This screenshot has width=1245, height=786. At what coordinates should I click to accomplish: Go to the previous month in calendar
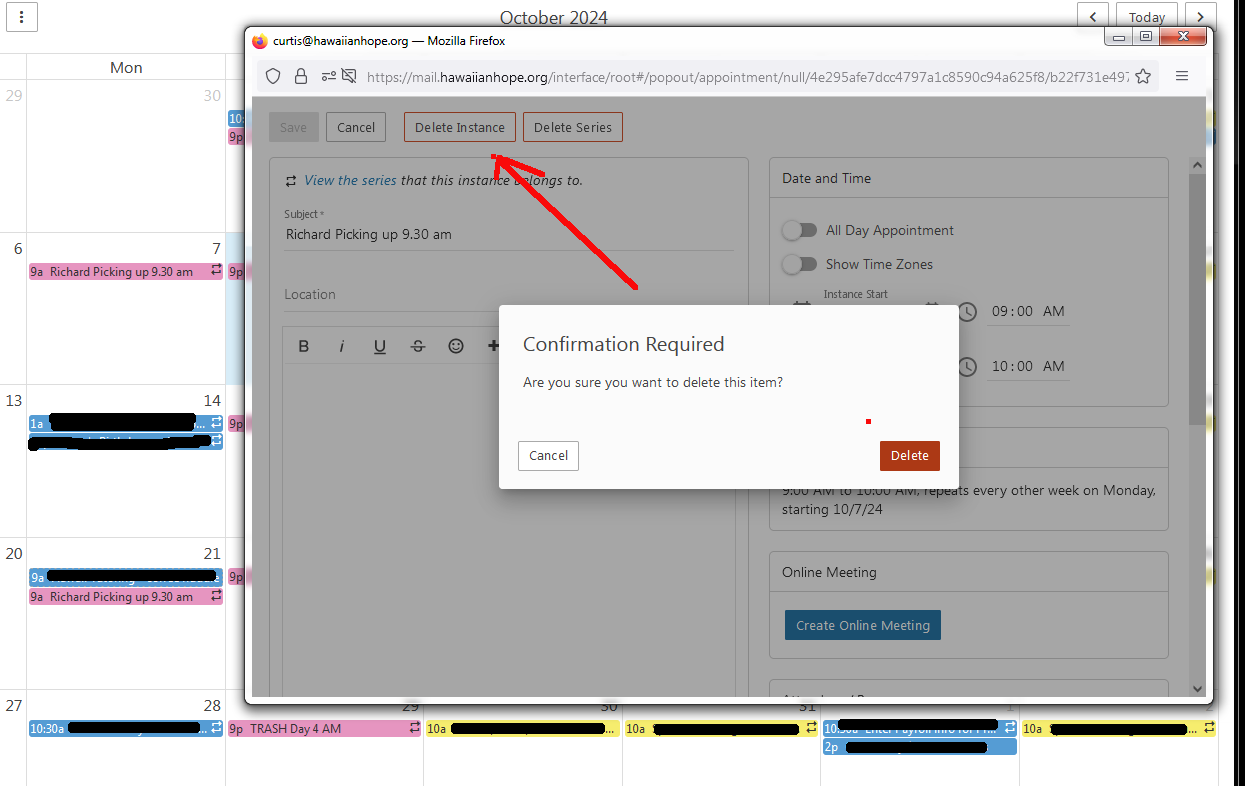pyautogui.click(x=1093, y=16)
